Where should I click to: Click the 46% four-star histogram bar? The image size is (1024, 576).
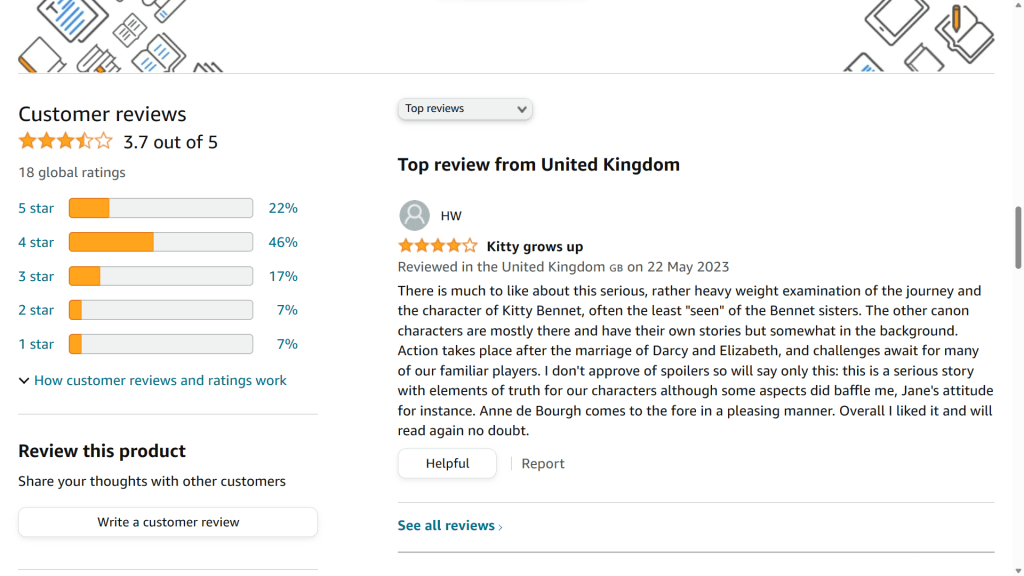pyautogui.click(x=160, y=242)
